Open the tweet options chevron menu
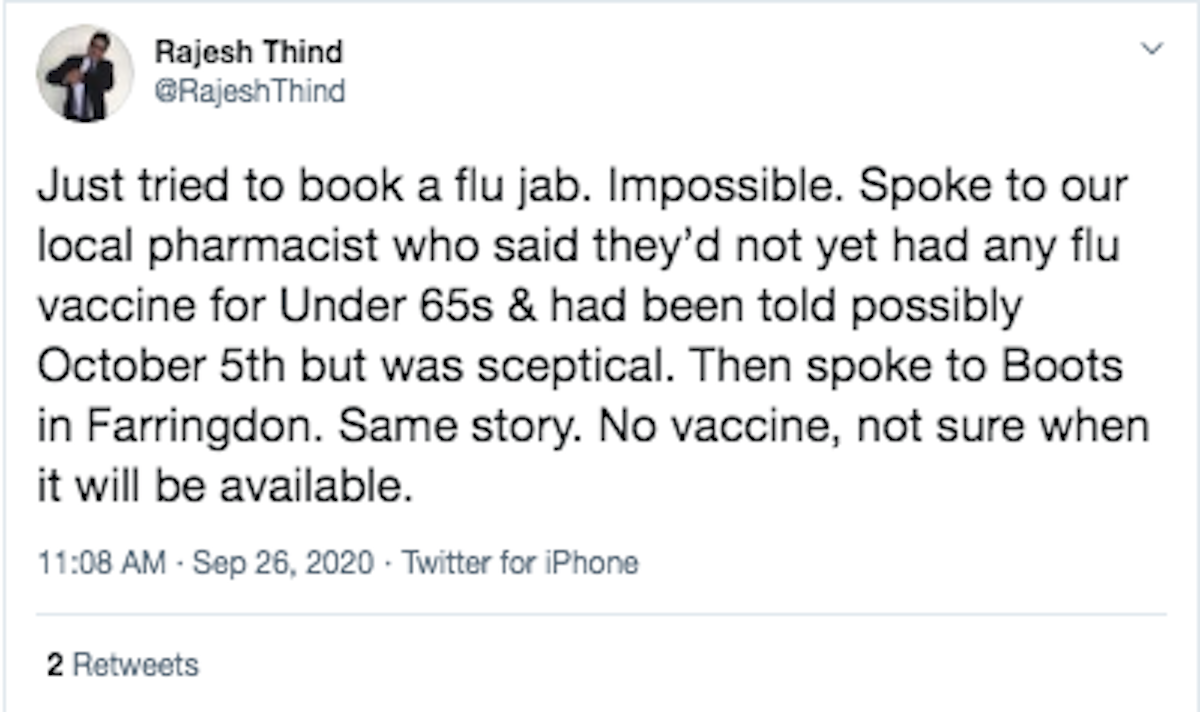The width and height of the screenshot is (1200, 712). [1154, 48]
